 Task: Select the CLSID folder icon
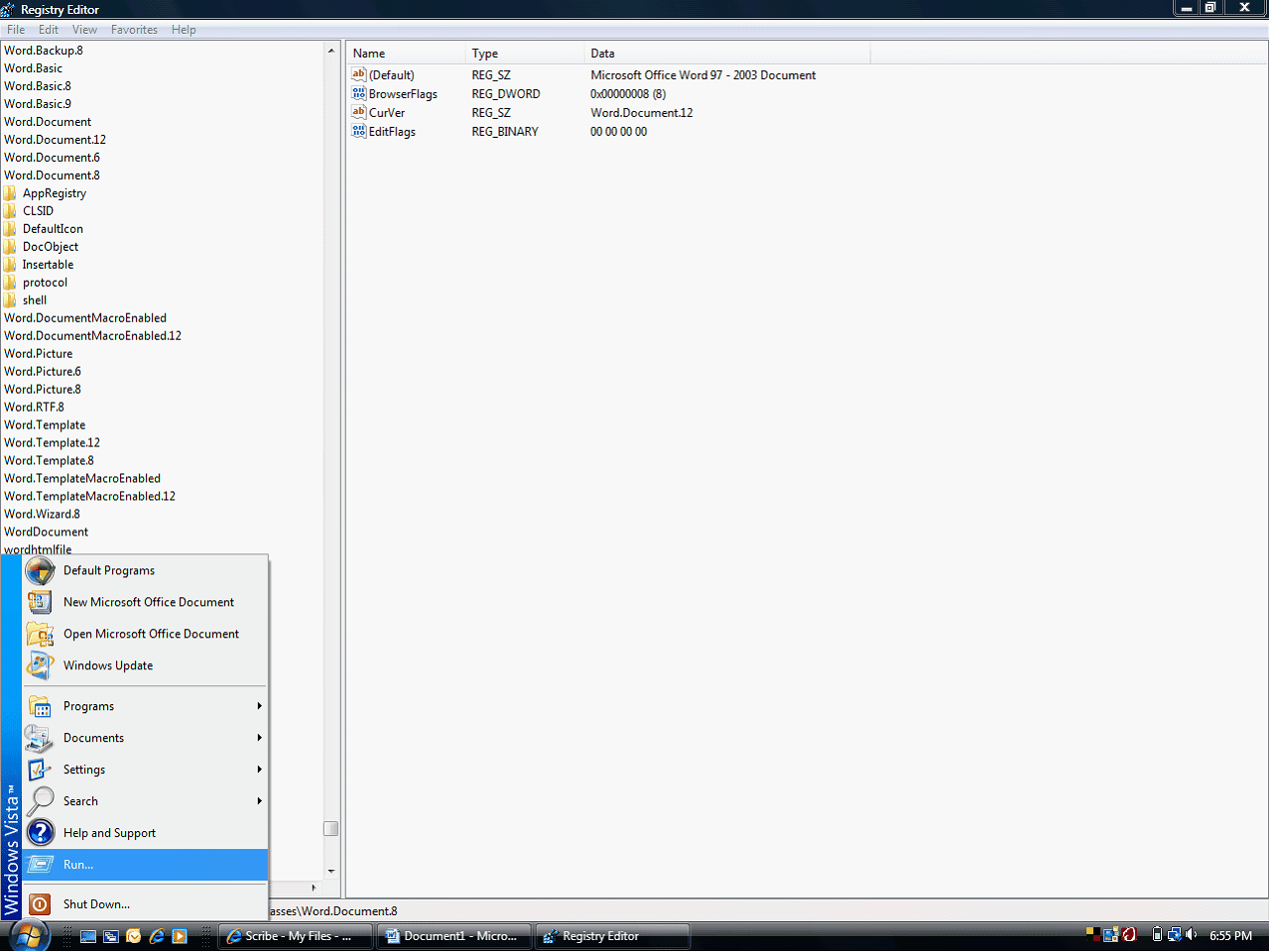coord(10,211)
